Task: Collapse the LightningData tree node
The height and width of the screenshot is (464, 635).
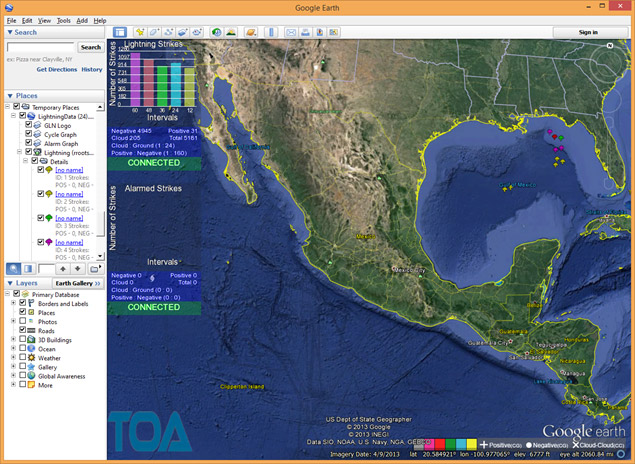Action: [13, 116]
